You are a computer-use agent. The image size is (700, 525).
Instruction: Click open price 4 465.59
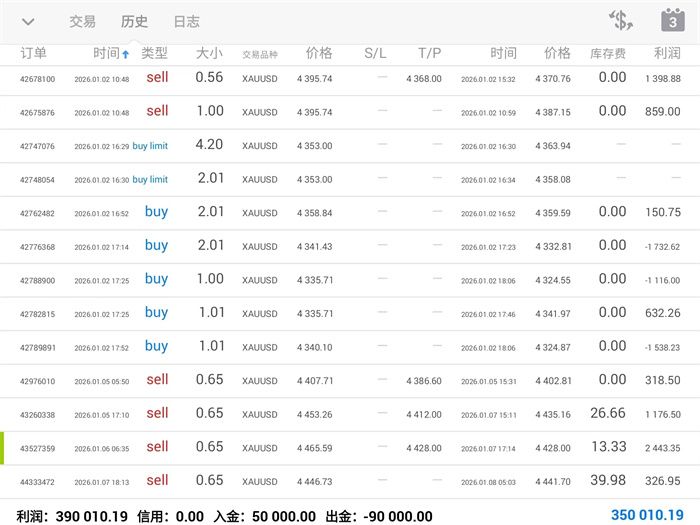pos(315,448)
